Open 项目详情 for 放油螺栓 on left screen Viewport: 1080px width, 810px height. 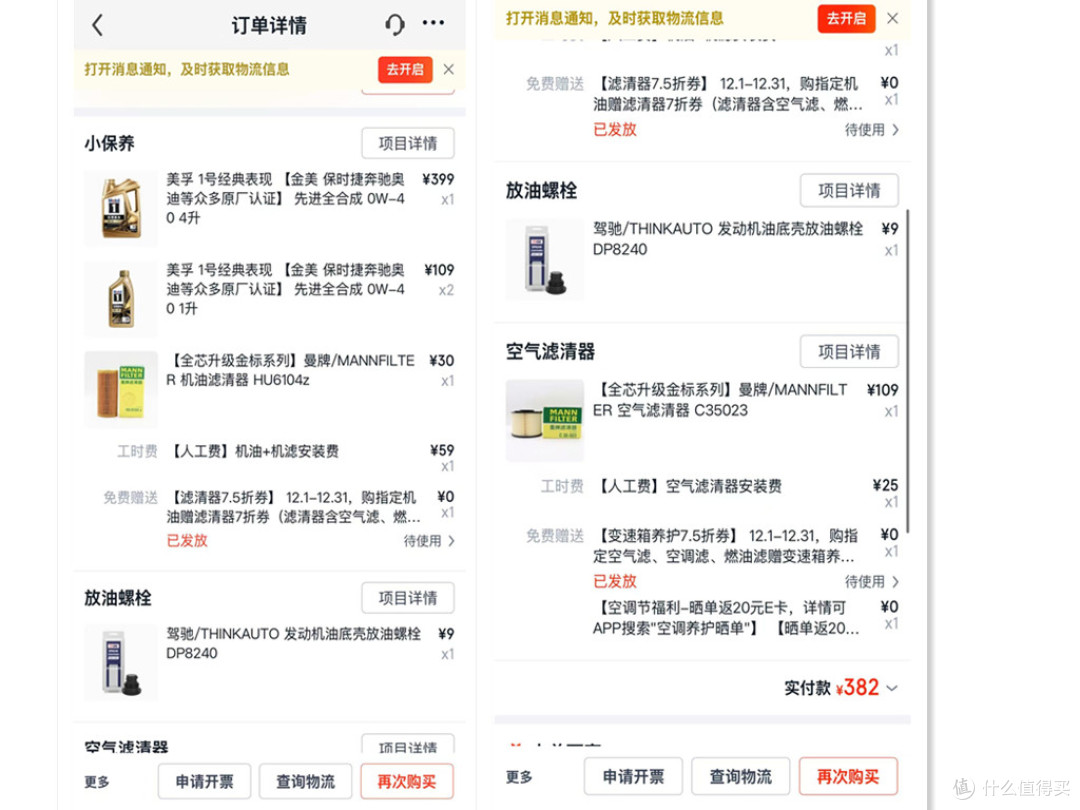pyautogui.click(x=408, y=598)
